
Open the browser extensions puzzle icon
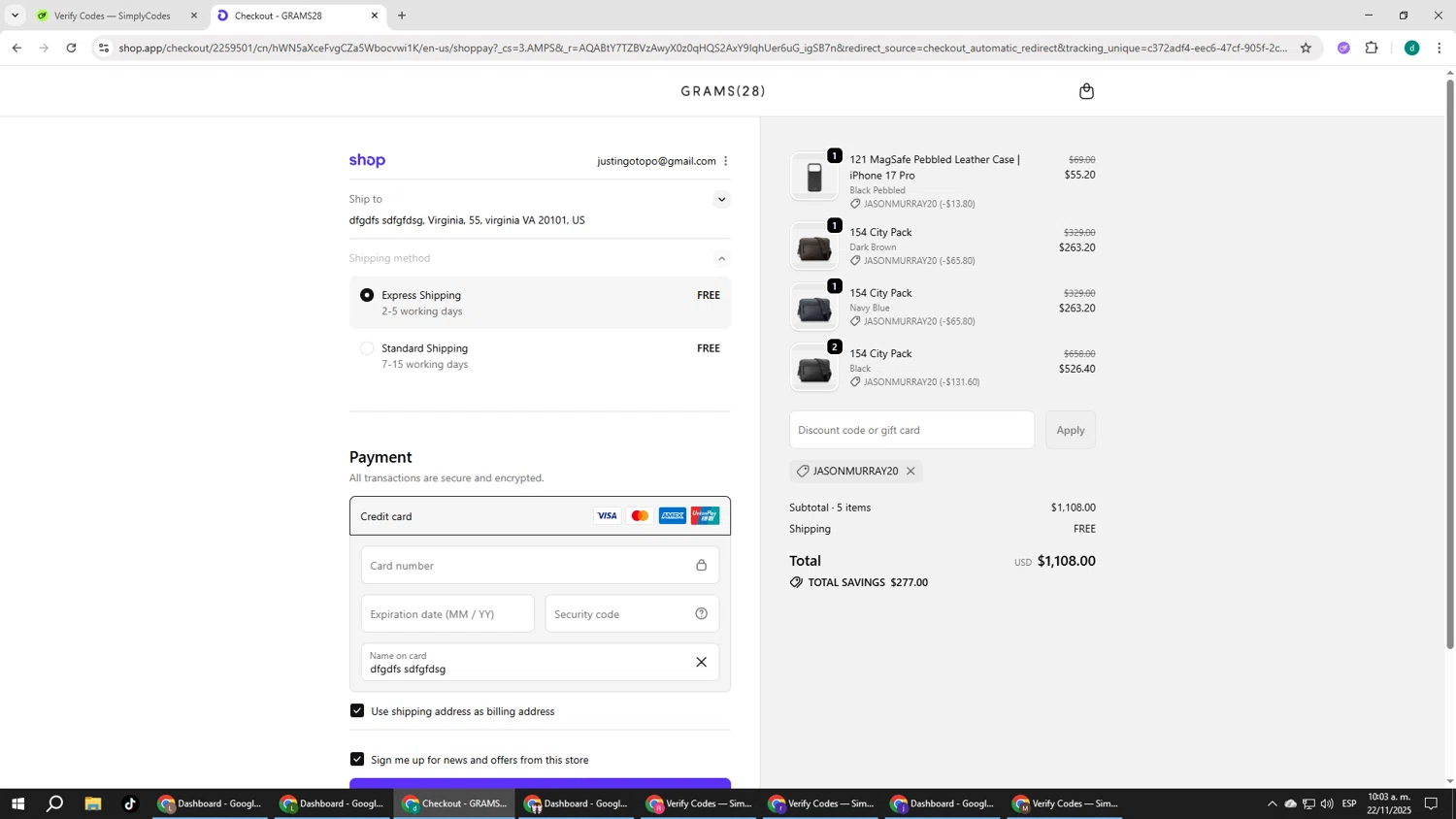click(x=1372, y=48)
